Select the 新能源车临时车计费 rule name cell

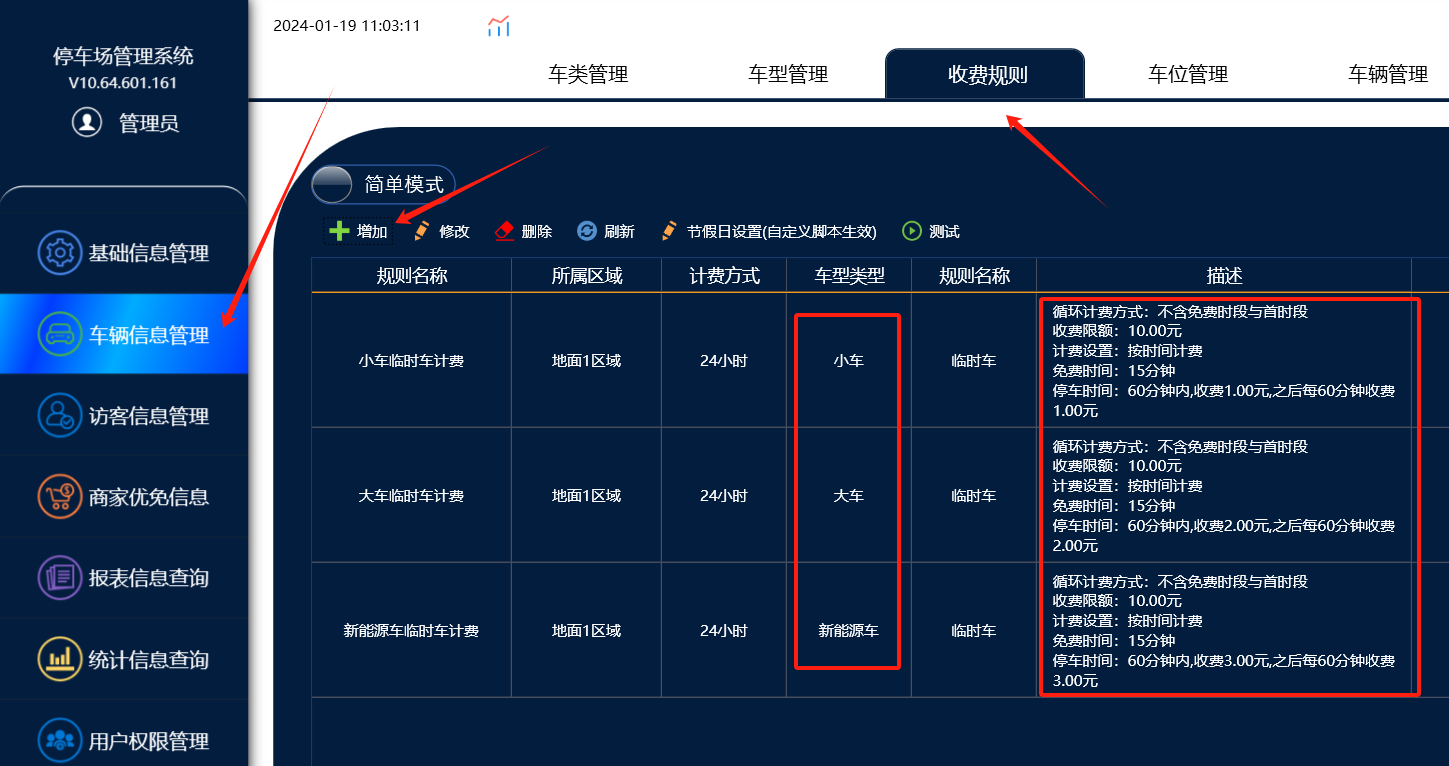pos(412,631)
